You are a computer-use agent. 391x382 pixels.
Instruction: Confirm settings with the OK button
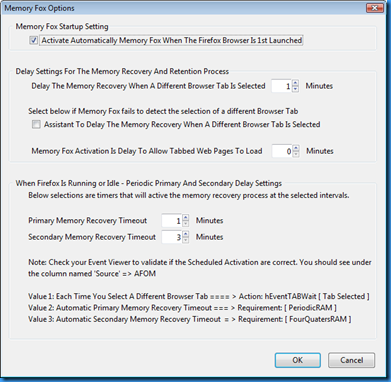(x=298, y=360)
